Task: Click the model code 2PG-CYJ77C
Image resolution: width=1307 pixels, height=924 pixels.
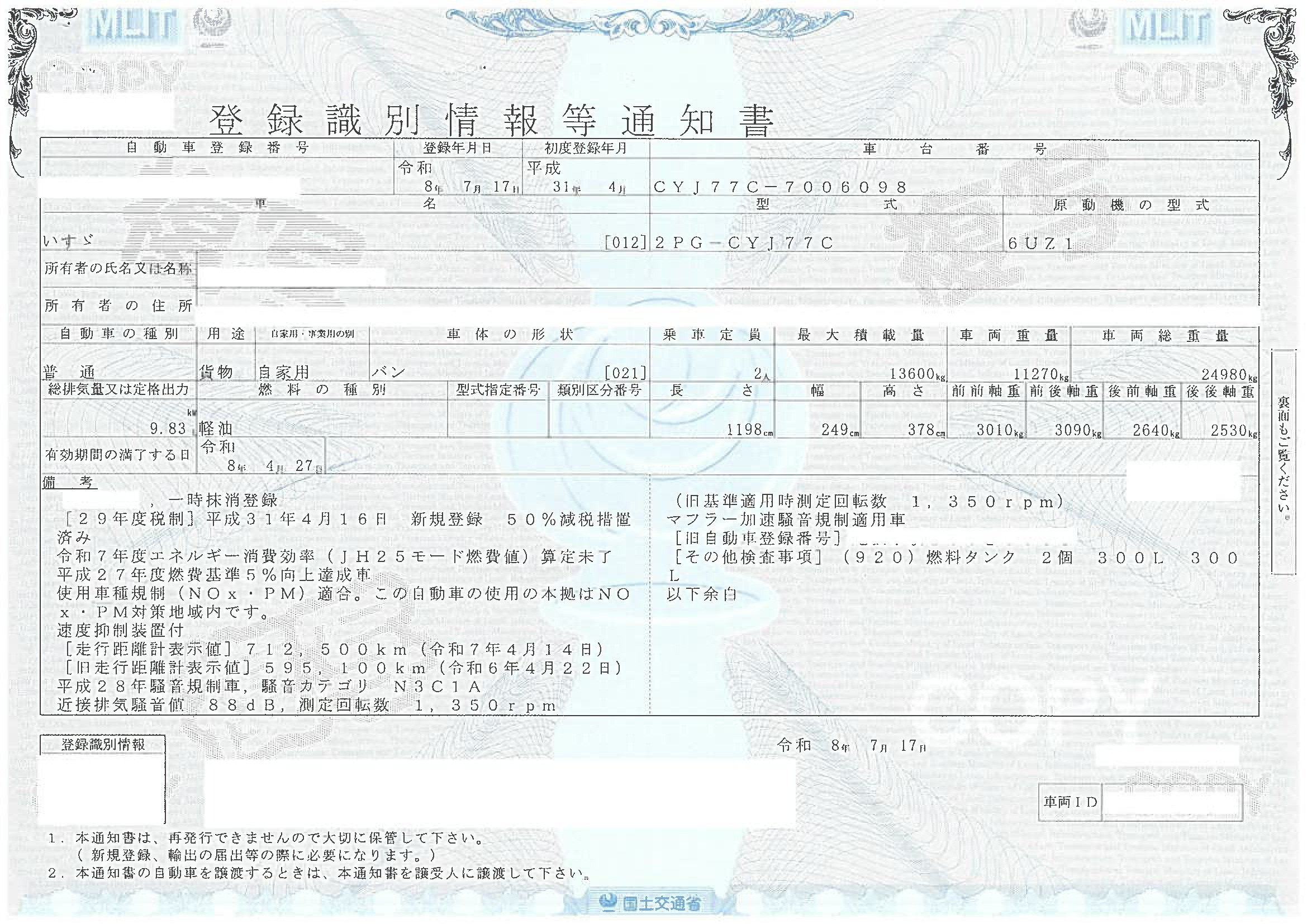Action: click(x=744, y=244)
